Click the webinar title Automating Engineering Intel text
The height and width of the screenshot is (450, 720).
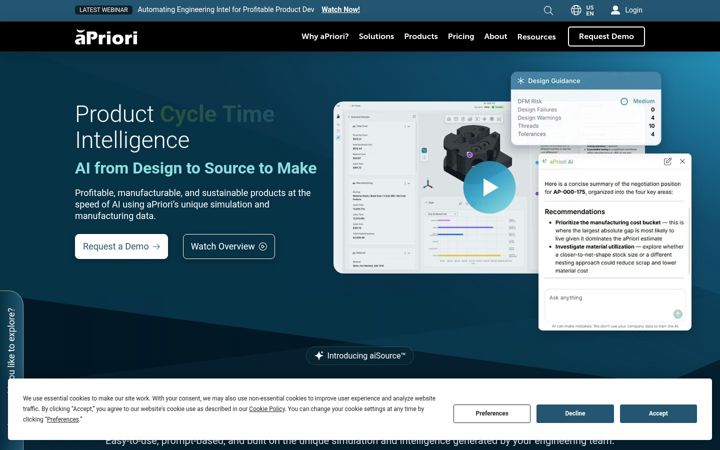226,10
